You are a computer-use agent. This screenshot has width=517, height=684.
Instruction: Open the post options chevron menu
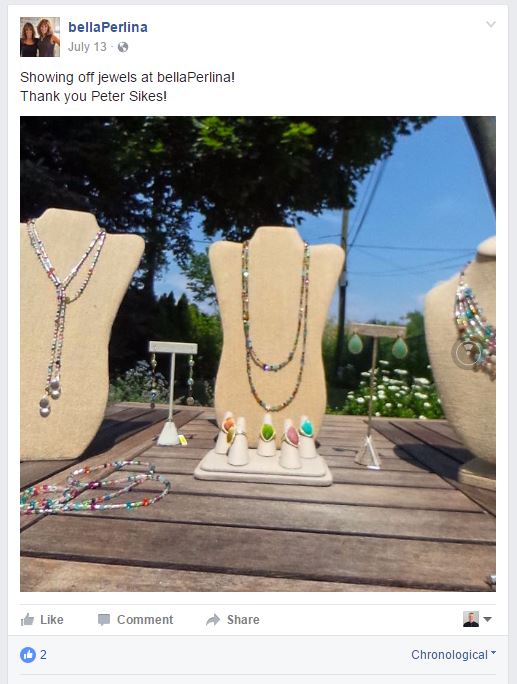[491, 24]
